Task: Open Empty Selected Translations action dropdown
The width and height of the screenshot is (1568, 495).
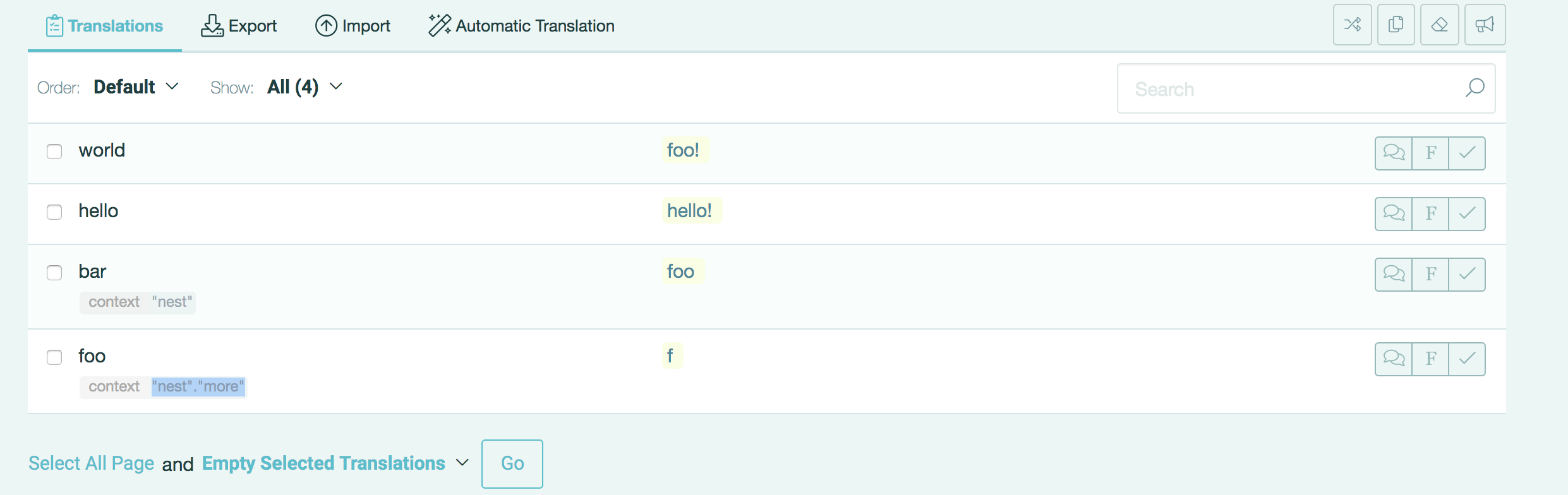Action: point(335,463)
